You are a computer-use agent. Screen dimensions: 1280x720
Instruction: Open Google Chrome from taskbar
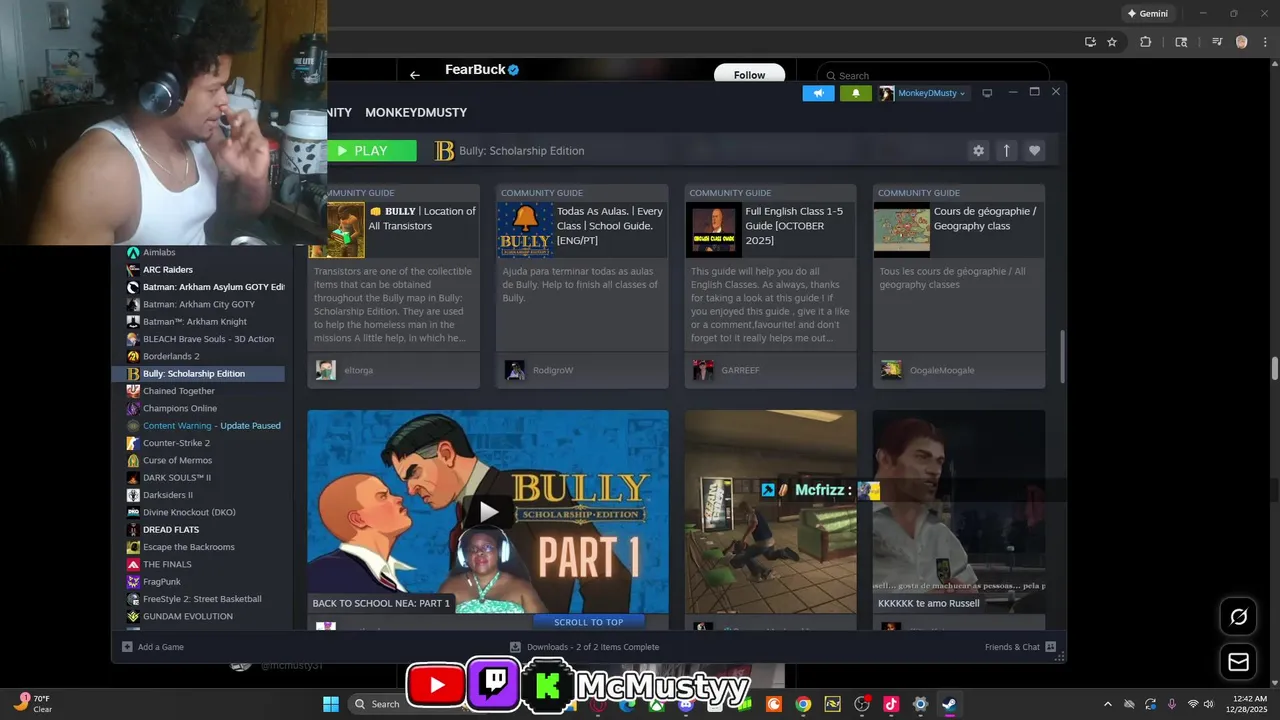pos(803,704)
